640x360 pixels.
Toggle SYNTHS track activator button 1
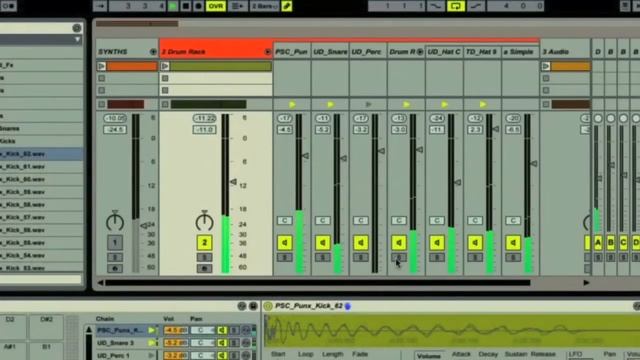click(x=115, y=242)
